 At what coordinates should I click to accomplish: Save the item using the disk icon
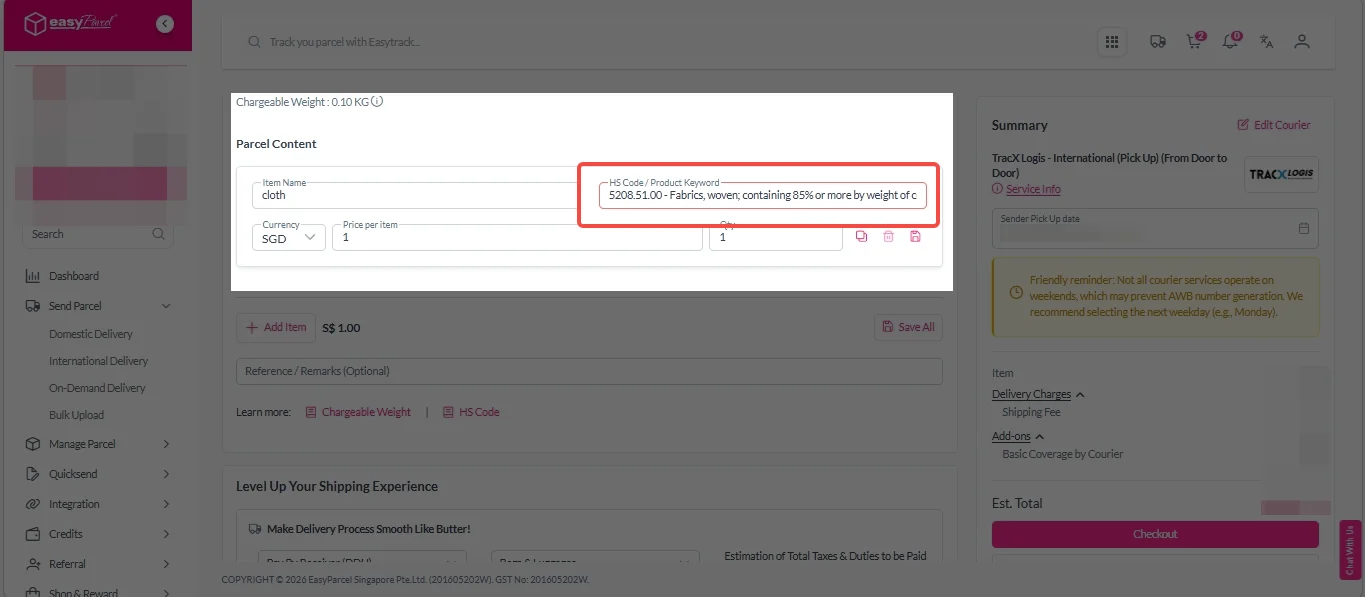coord(915,237)
